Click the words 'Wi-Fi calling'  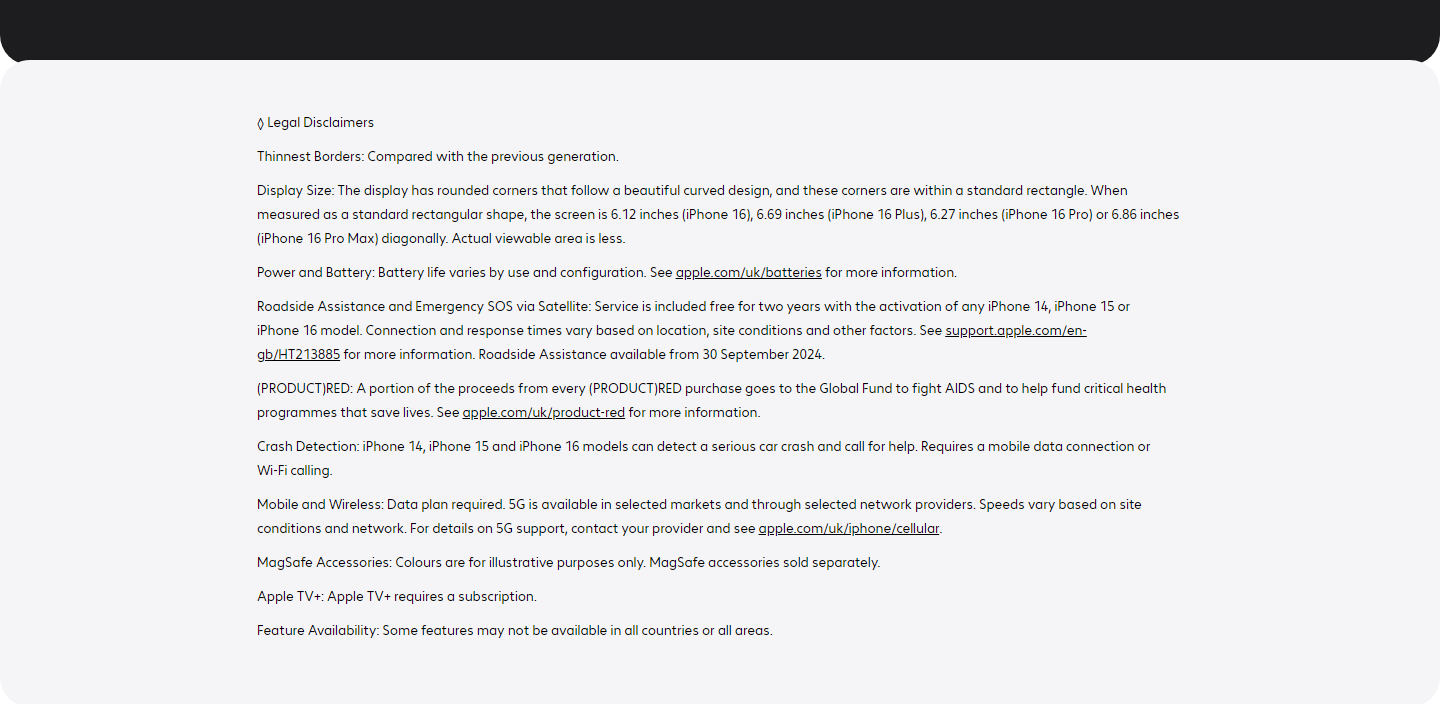294,470
